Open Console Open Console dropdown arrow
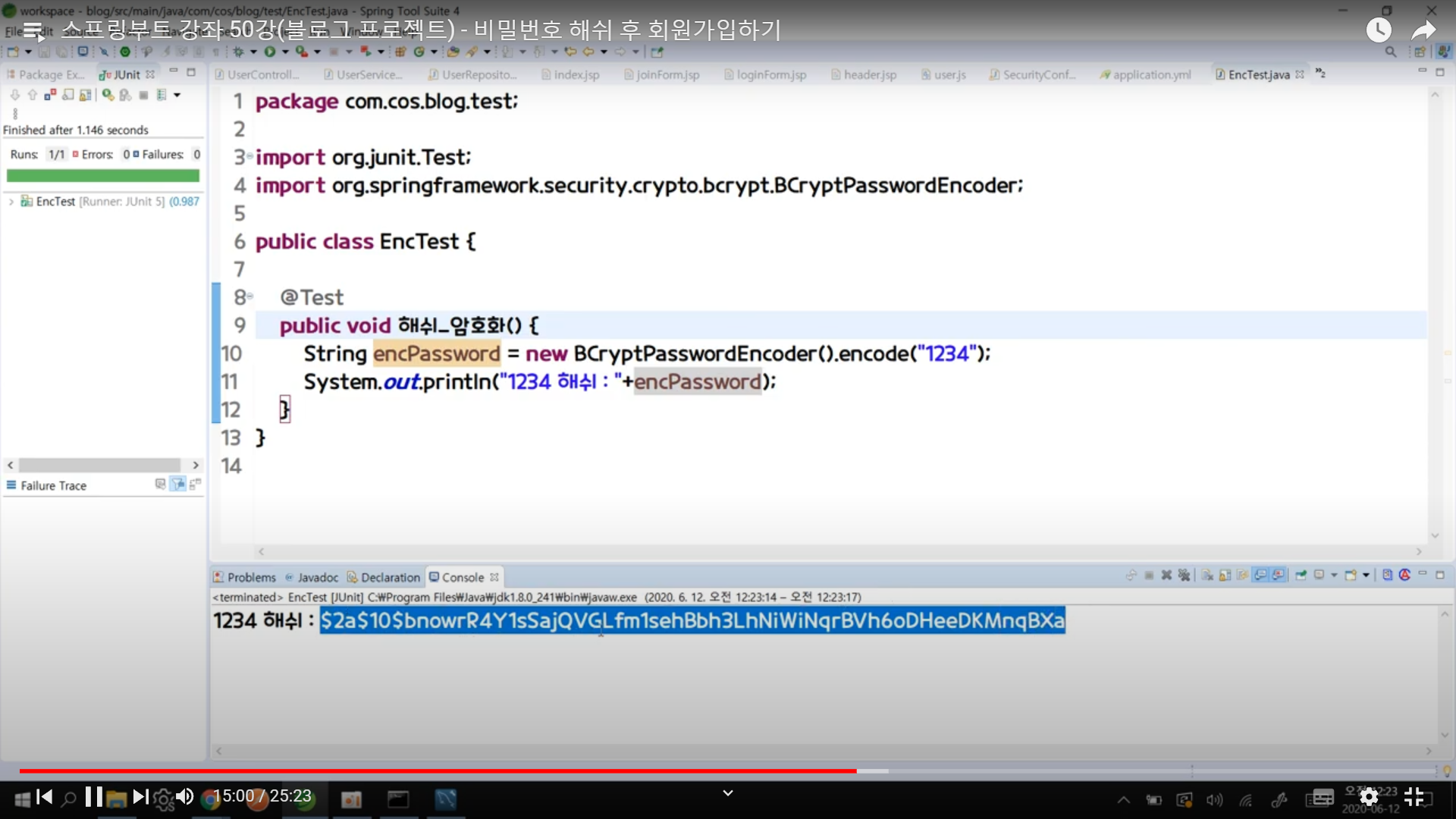 click(1366, 575)
